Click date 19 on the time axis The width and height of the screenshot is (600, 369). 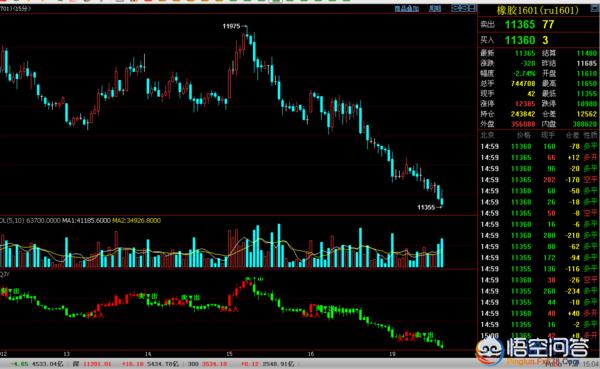coord(392,354)
